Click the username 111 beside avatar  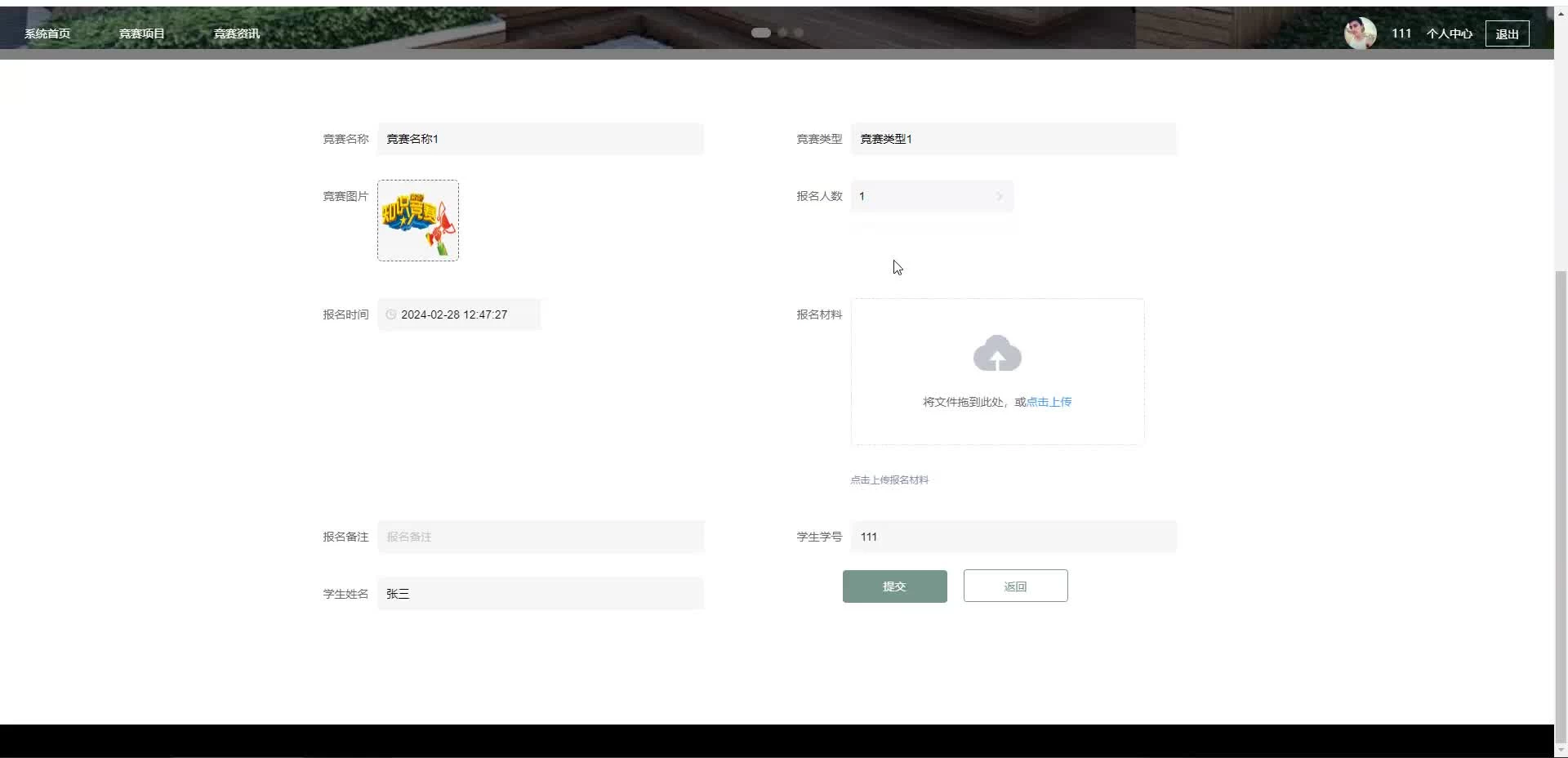1401,33
